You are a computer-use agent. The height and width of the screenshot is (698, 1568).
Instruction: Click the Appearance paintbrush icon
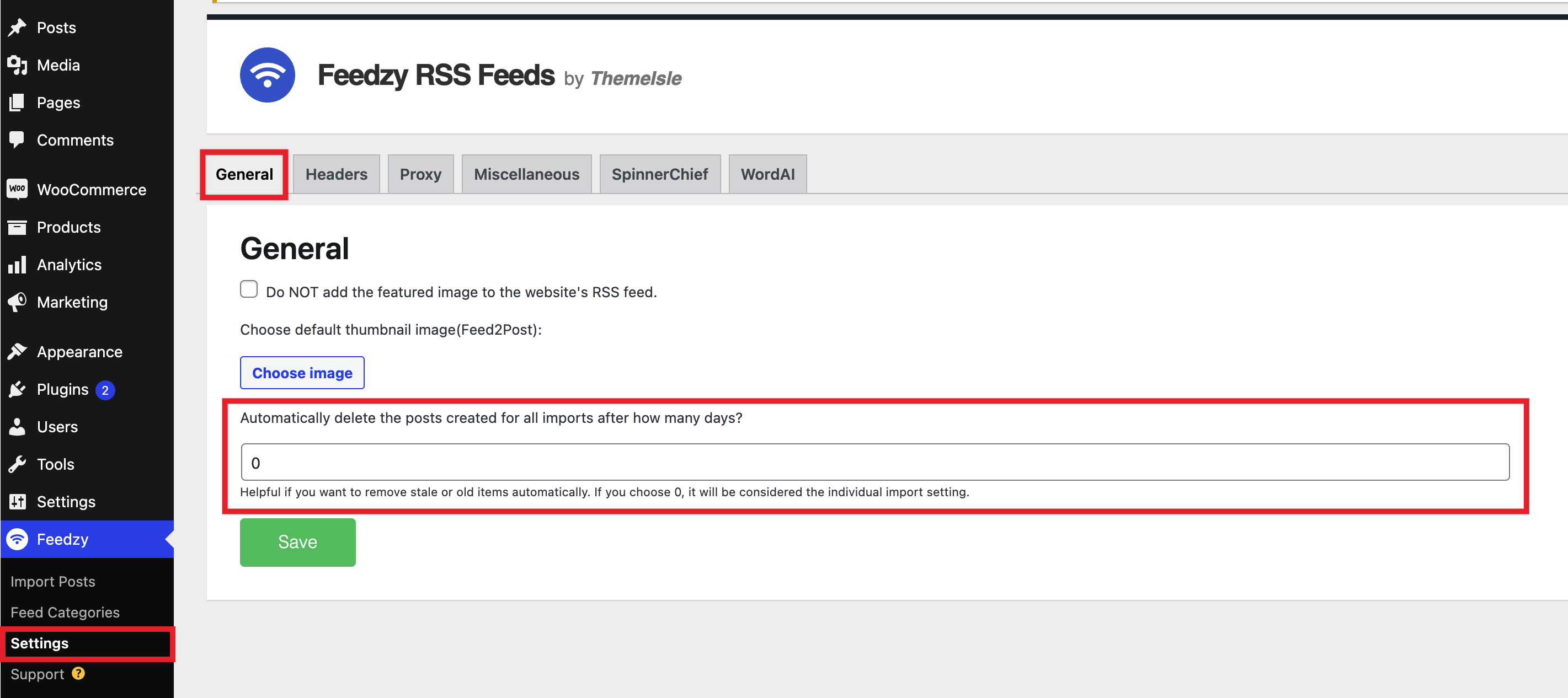(17, 351)
